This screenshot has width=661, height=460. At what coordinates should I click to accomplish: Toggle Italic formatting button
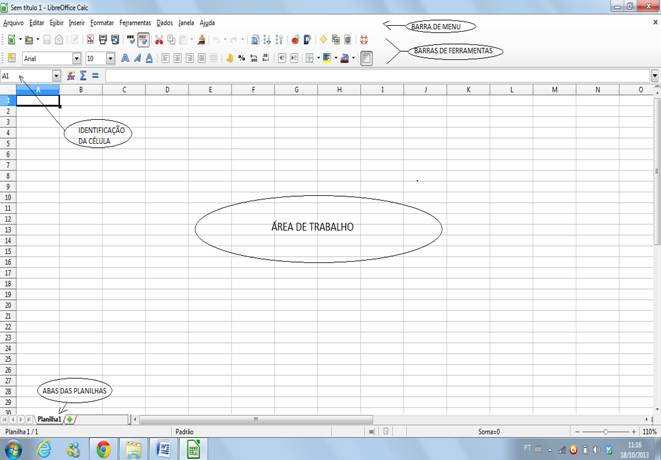[137, 59]
